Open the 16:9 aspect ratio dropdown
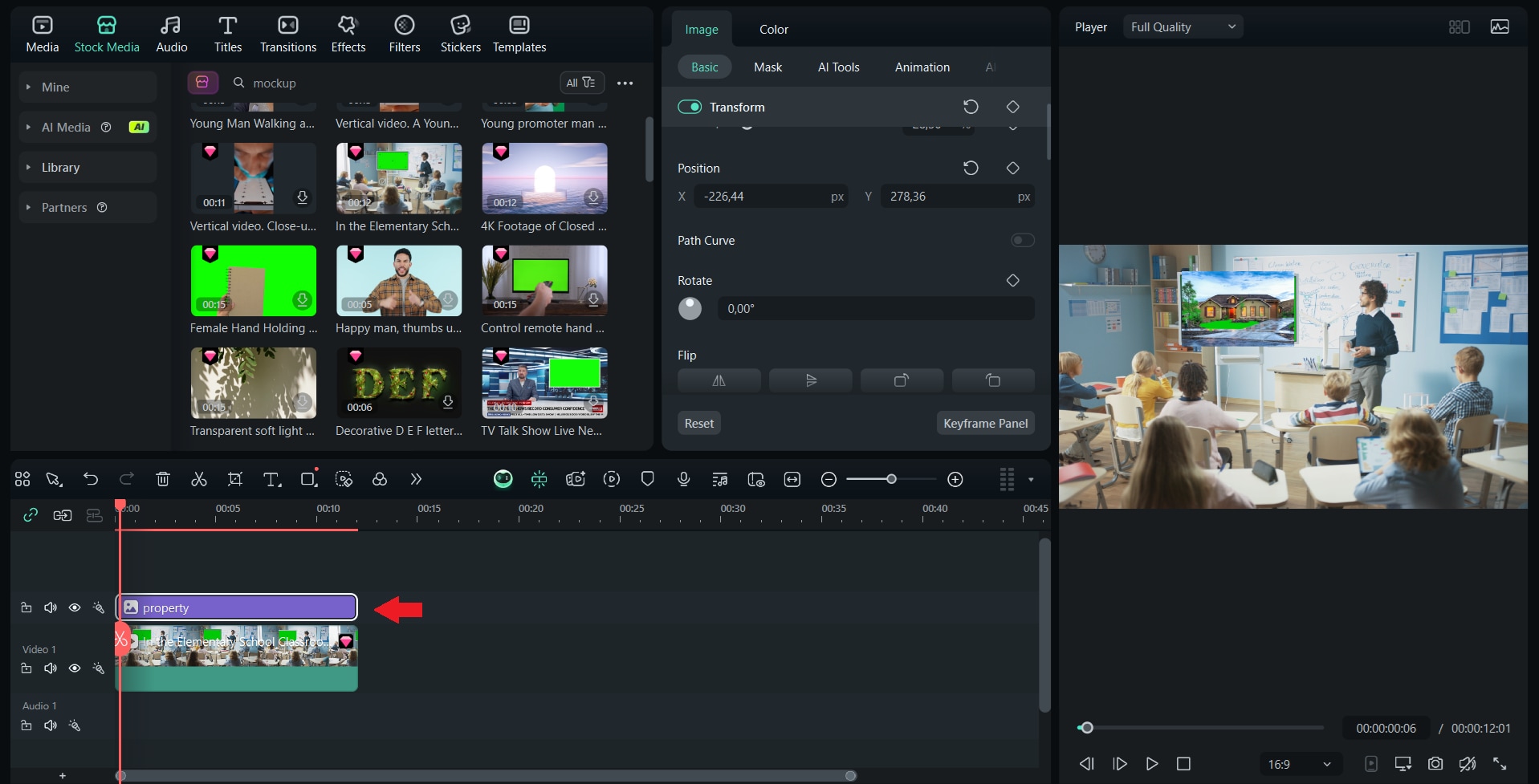This screenshot has height=784, width=1539. 1301,764
